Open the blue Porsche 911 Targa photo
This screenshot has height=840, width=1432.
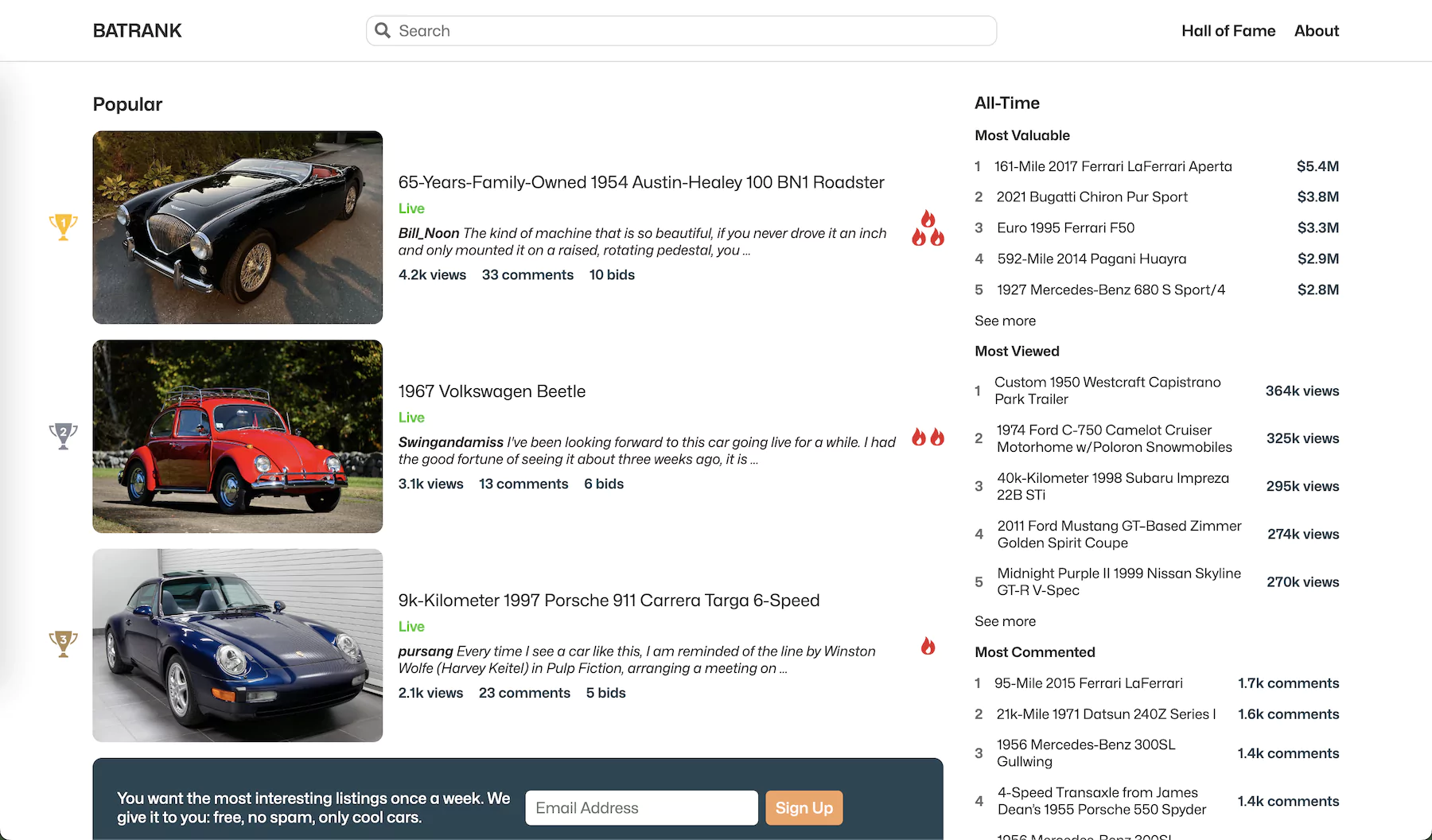tap(237, 645)
